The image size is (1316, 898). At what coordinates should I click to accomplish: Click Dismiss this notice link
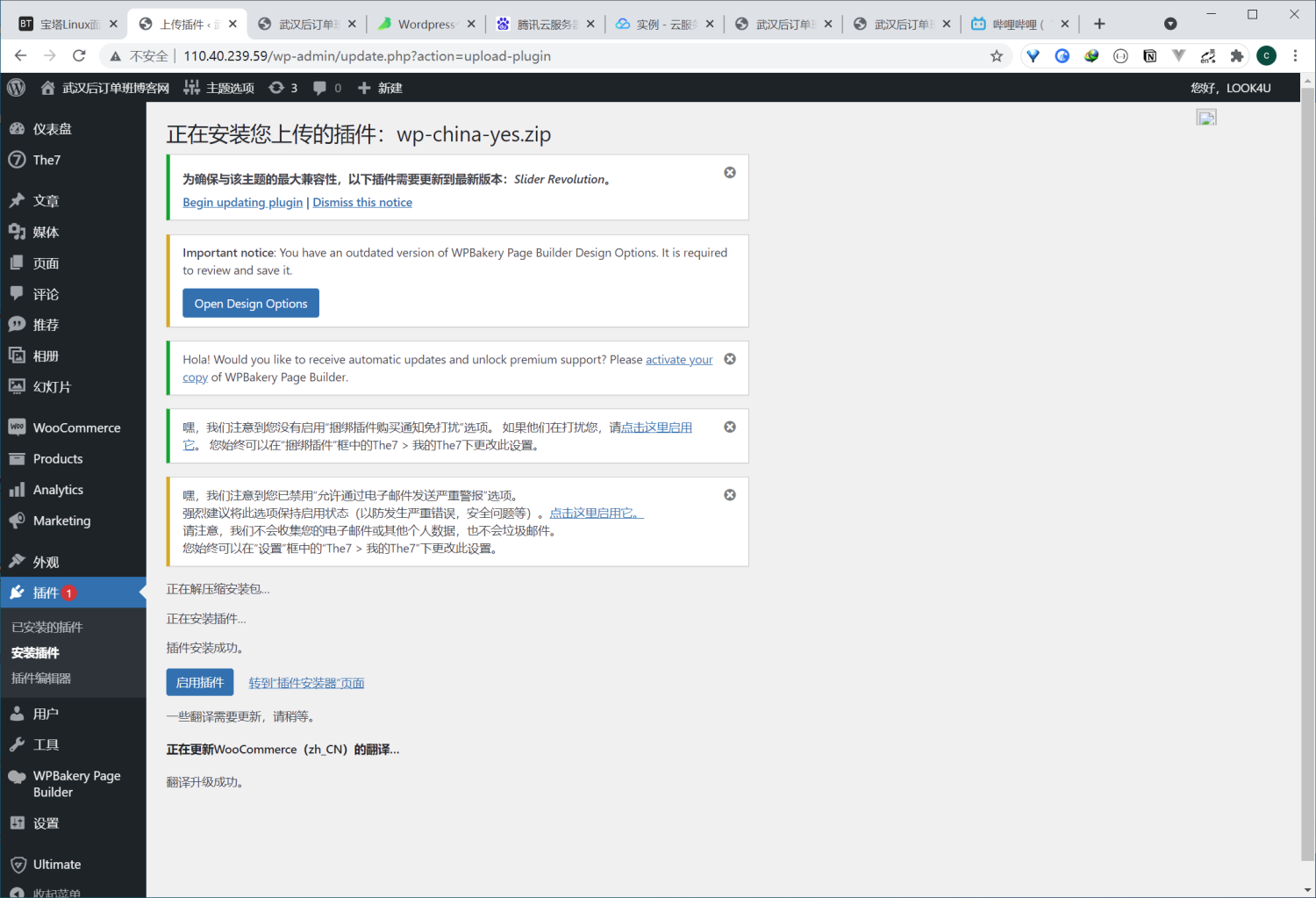click(362, 203)
